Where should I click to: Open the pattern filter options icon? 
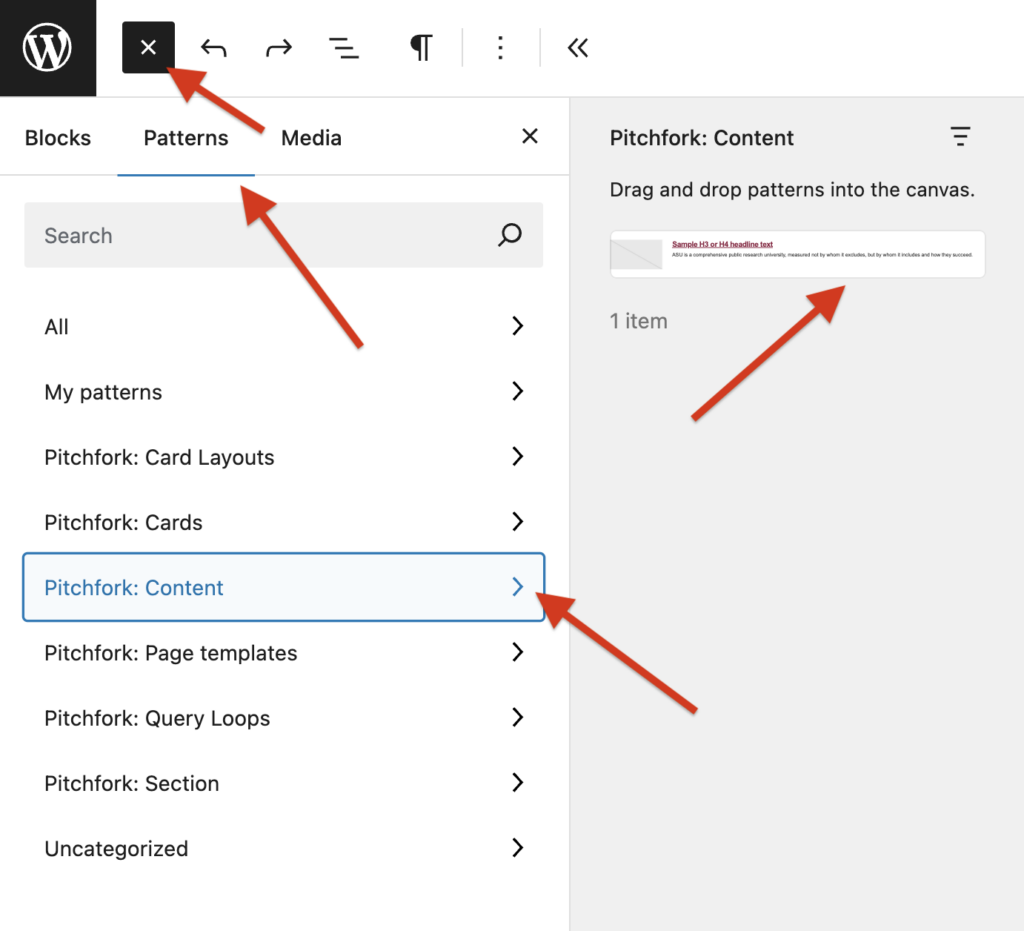960,136
